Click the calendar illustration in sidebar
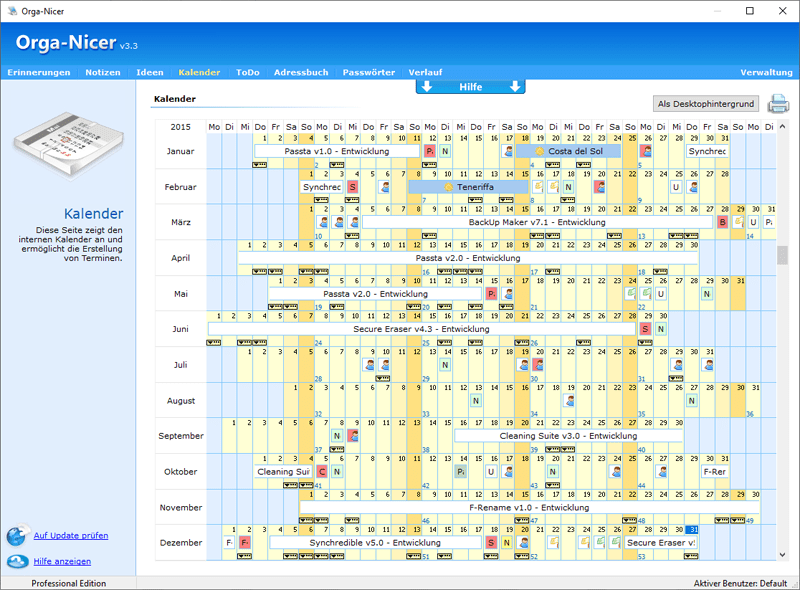Image resolution: width=800 pixels, height=590 pixels. point(69,145)
